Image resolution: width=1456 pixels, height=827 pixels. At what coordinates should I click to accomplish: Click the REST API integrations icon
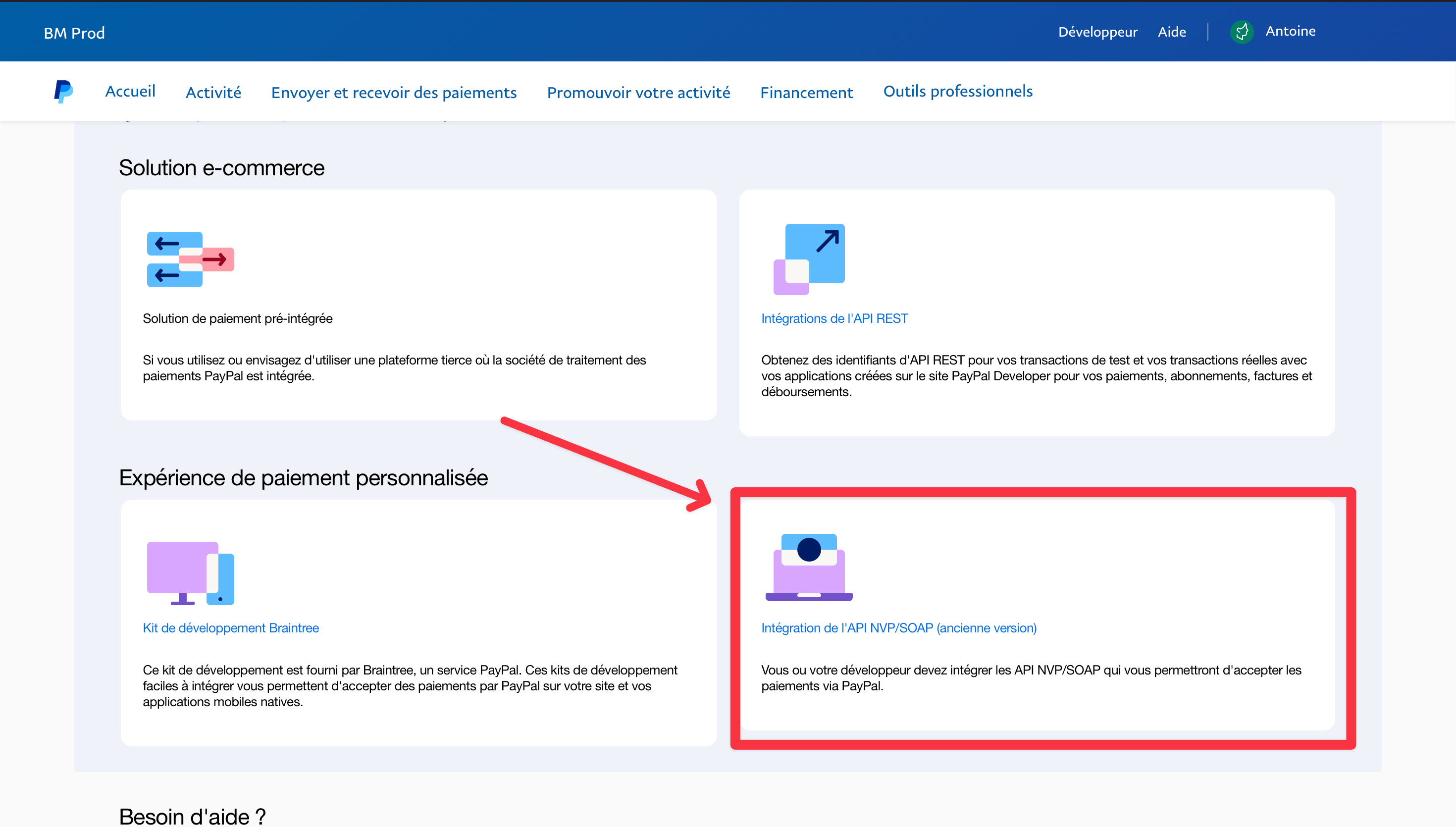pos(809,259)
